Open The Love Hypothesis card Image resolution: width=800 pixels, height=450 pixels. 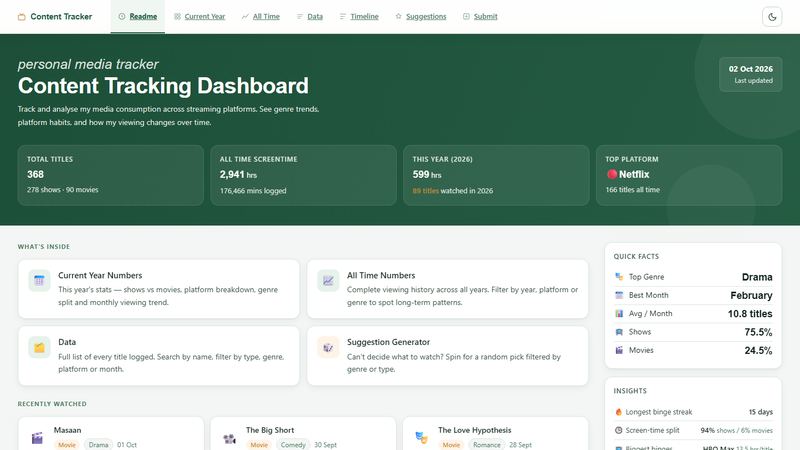click(x=495, y=434)
